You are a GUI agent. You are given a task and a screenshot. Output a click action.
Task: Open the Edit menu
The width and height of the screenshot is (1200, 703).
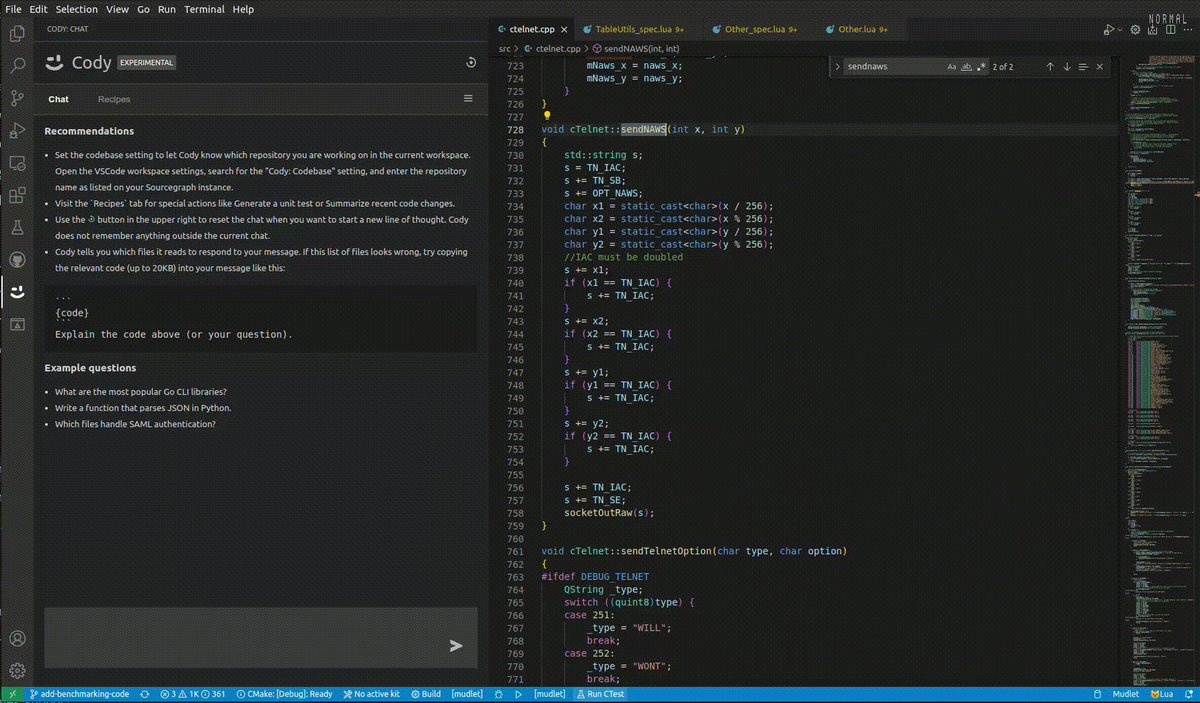tap(38, 8)
